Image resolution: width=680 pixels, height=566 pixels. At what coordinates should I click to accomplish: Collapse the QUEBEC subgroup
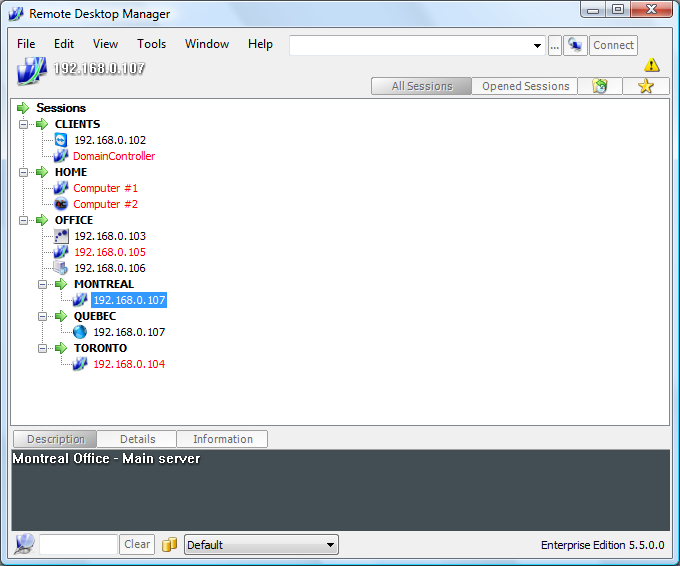point(42,317)
